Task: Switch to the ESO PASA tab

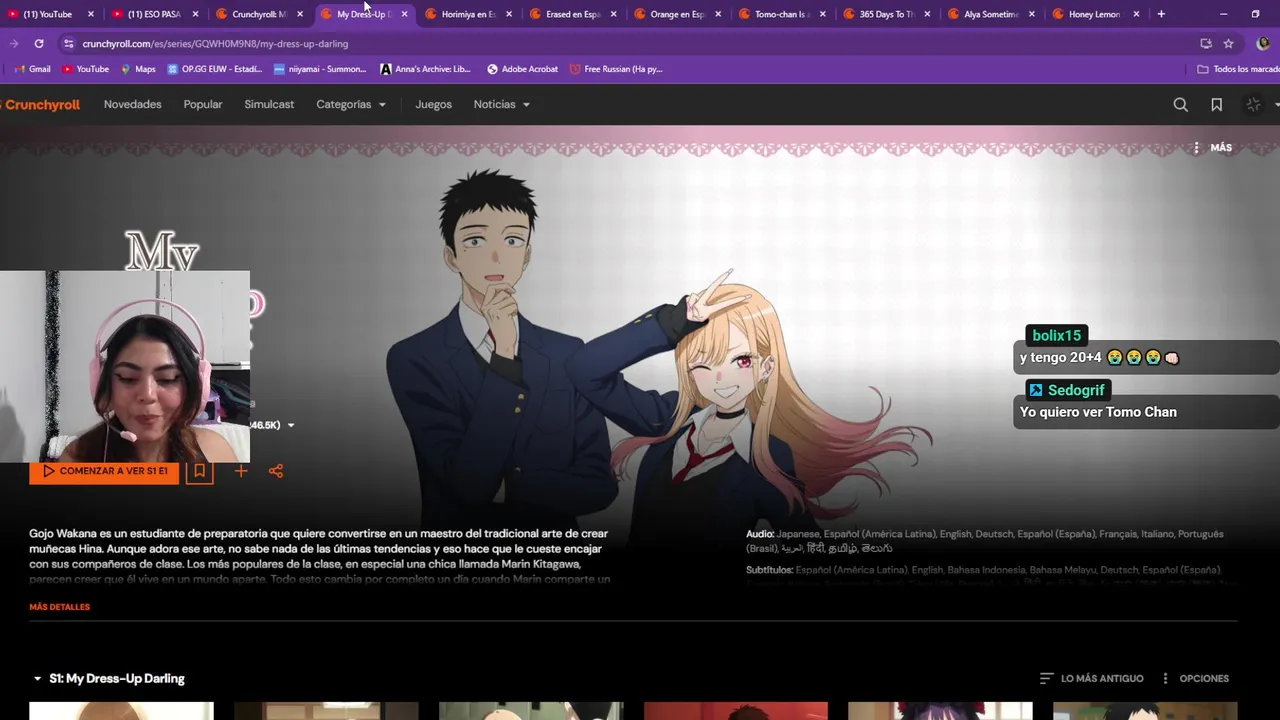Action: [x=153, y=14]
